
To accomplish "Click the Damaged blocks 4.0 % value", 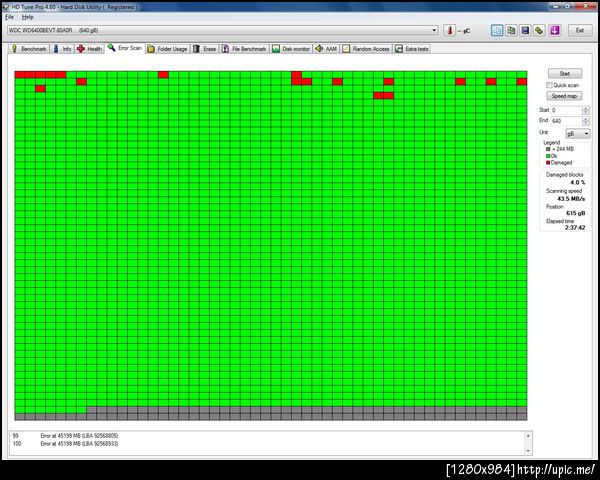I will pyautogui.click(x=577, y=183).
